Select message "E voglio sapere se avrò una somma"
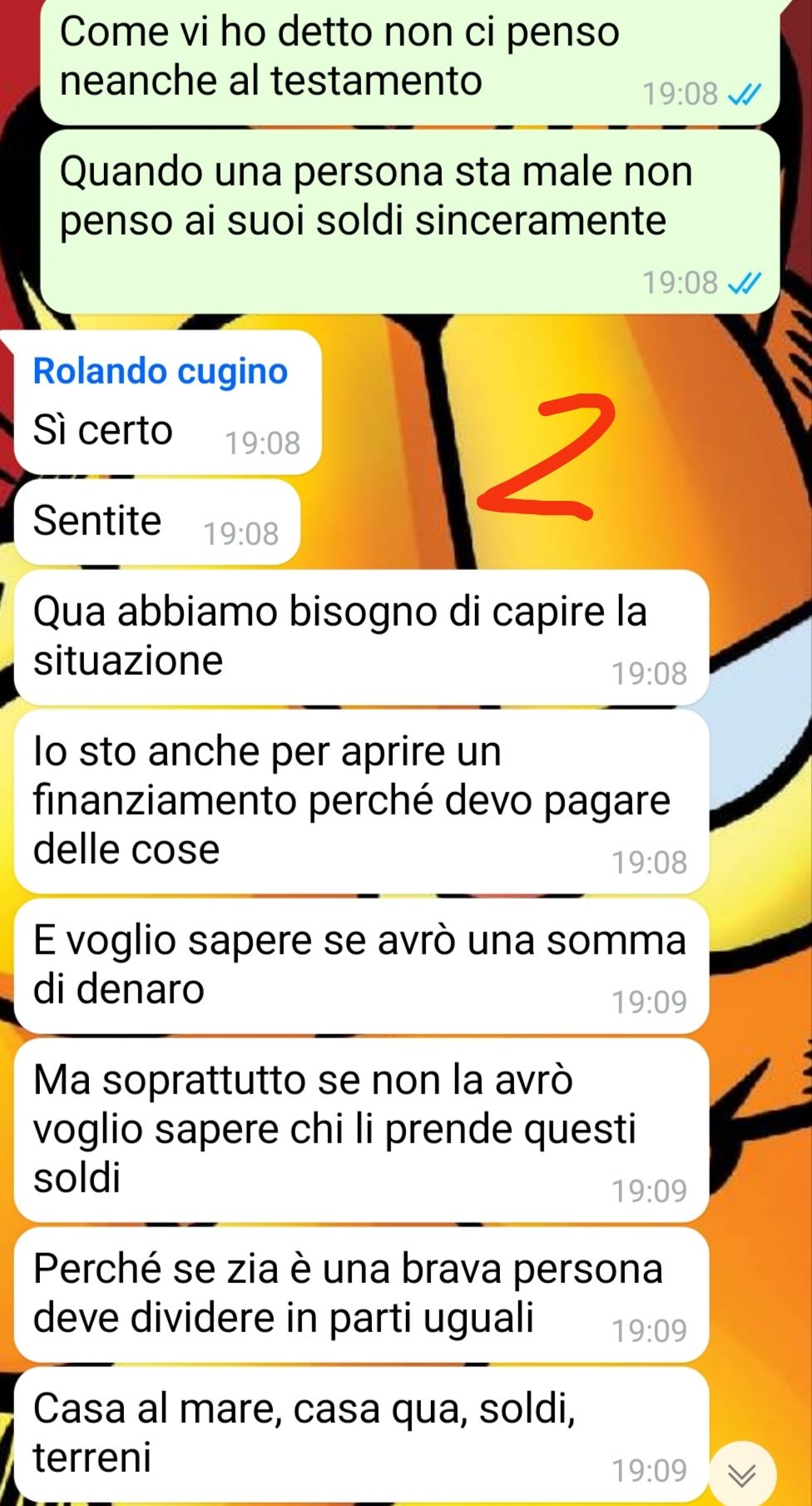This screenshot has width=812, height=1506. tap(361, 965)
